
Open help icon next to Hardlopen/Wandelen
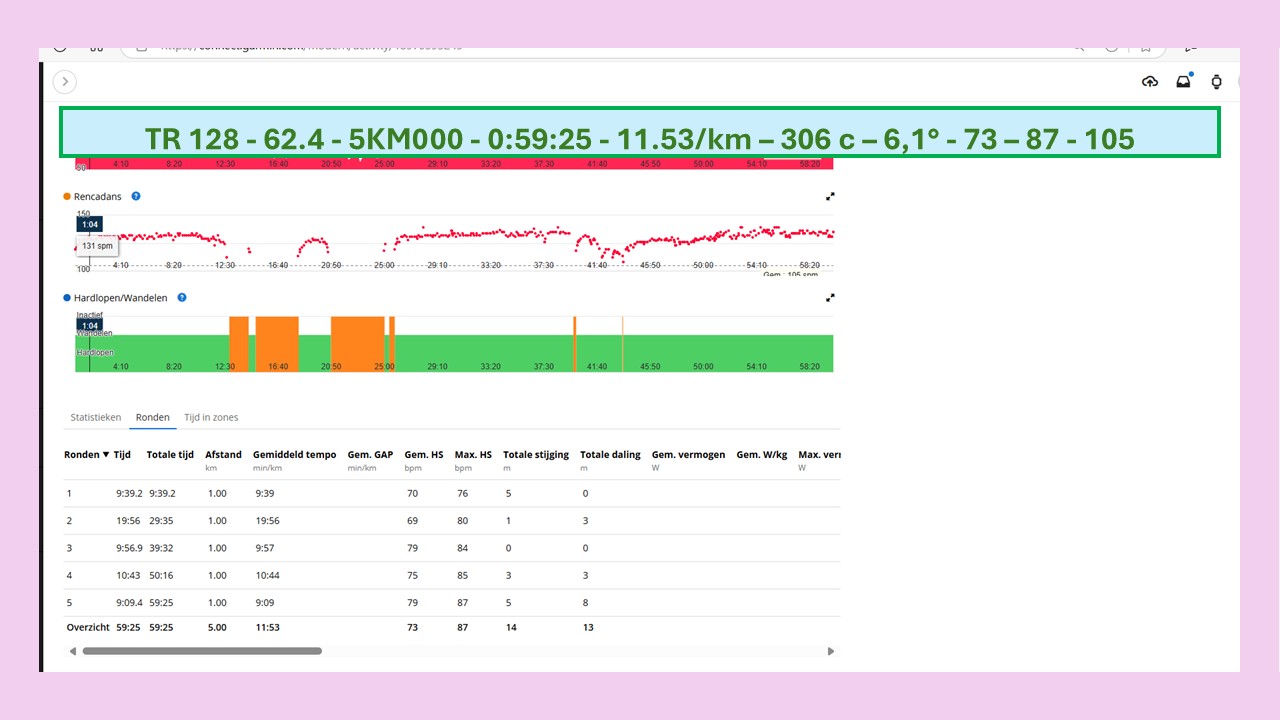(x=181, y=297)
